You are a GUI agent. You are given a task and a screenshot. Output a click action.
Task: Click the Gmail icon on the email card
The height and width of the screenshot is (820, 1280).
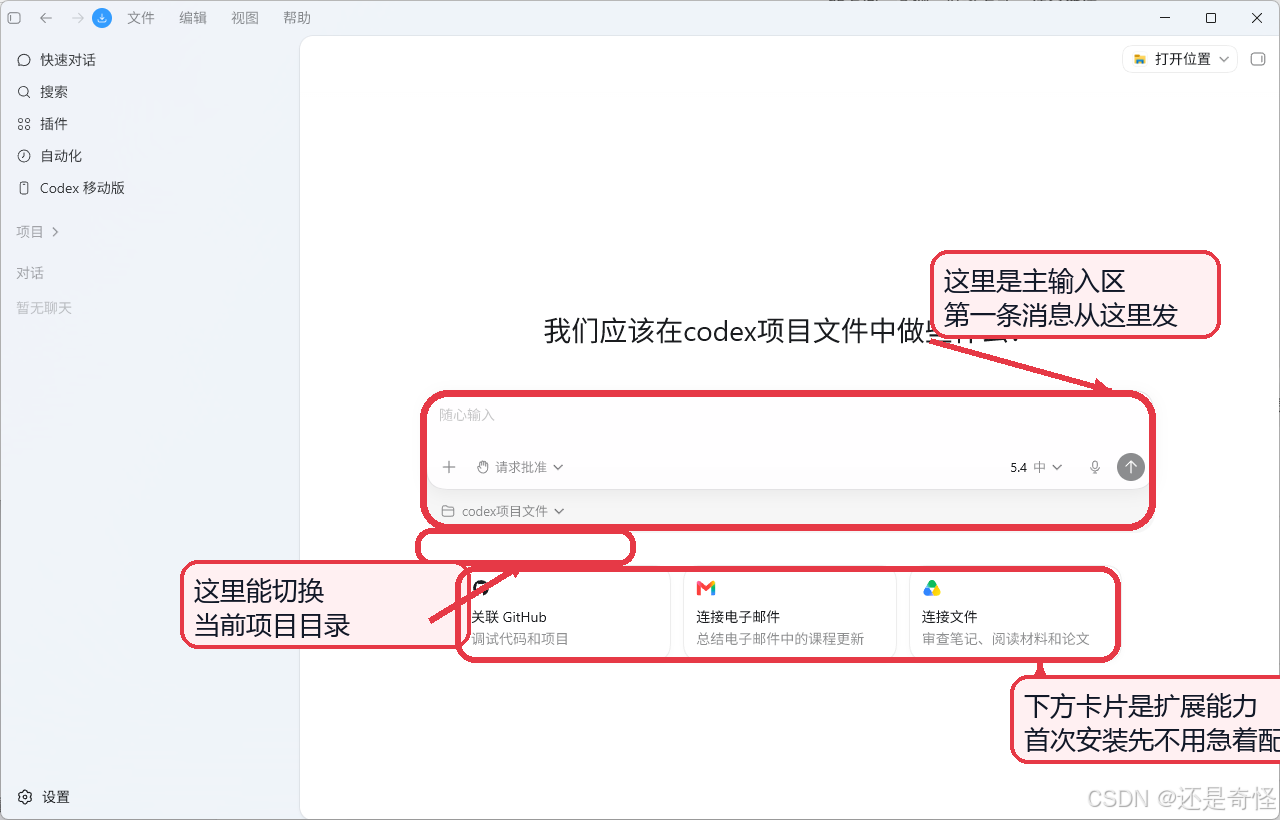706,588
